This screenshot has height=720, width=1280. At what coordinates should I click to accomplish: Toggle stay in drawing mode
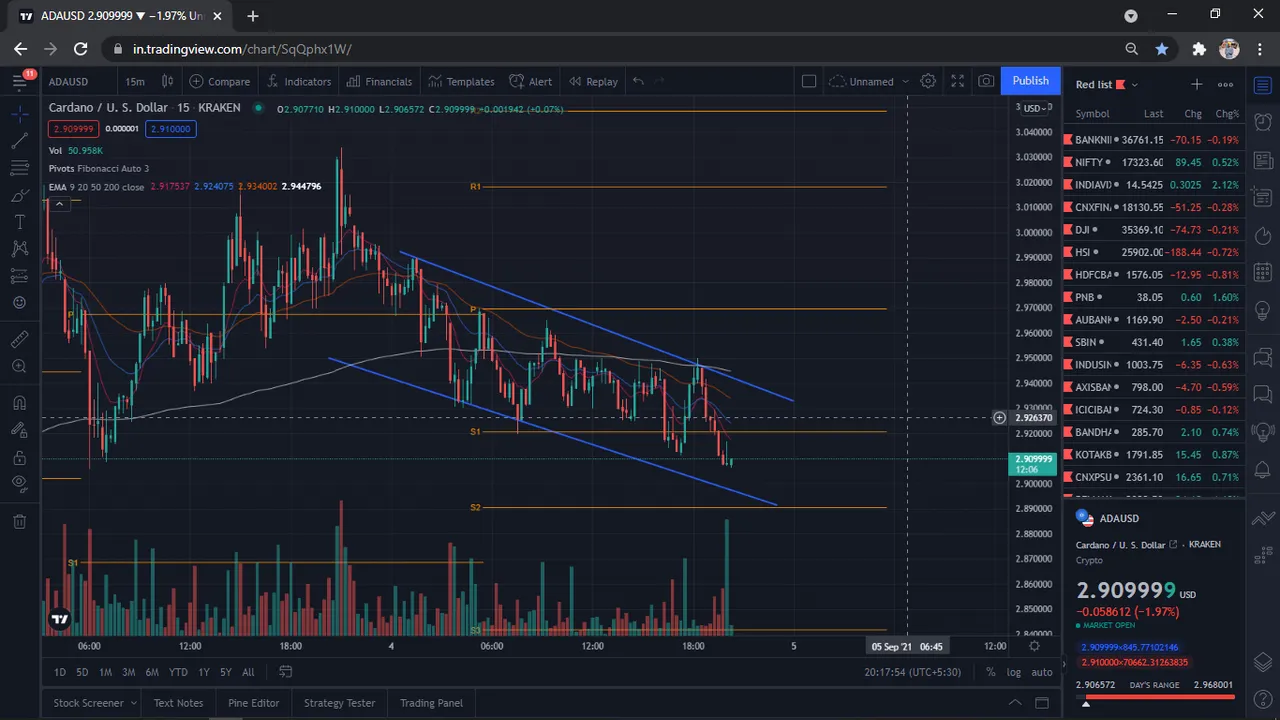point(19,431)
